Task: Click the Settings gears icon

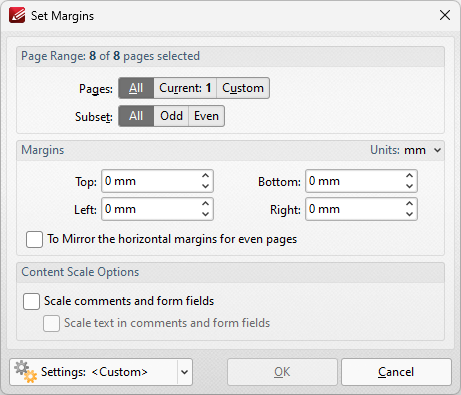Action: (25, 371)
